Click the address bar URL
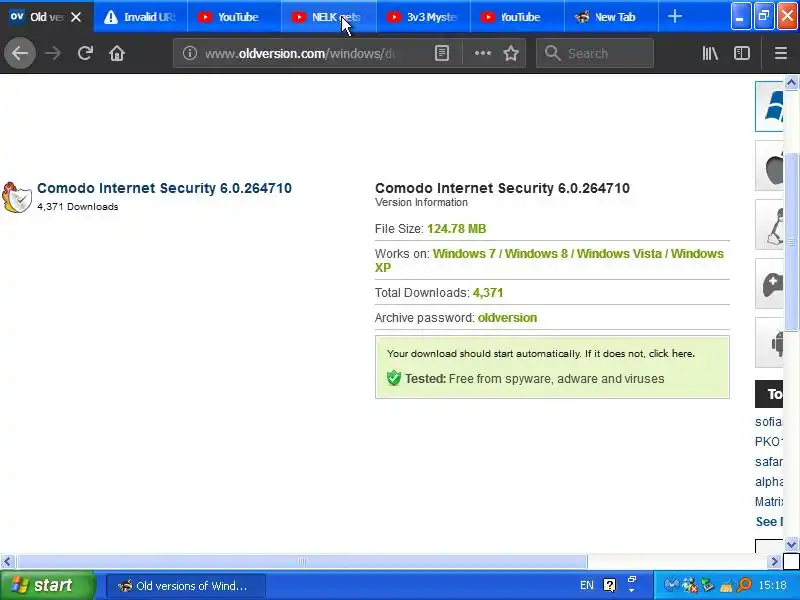This screenshot has height=600, width=800. [x=300, y=53]
